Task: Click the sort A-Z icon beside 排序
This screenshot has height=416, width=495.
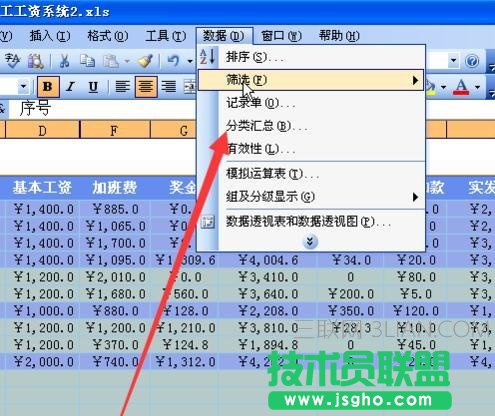Action: tap(208, 56)
